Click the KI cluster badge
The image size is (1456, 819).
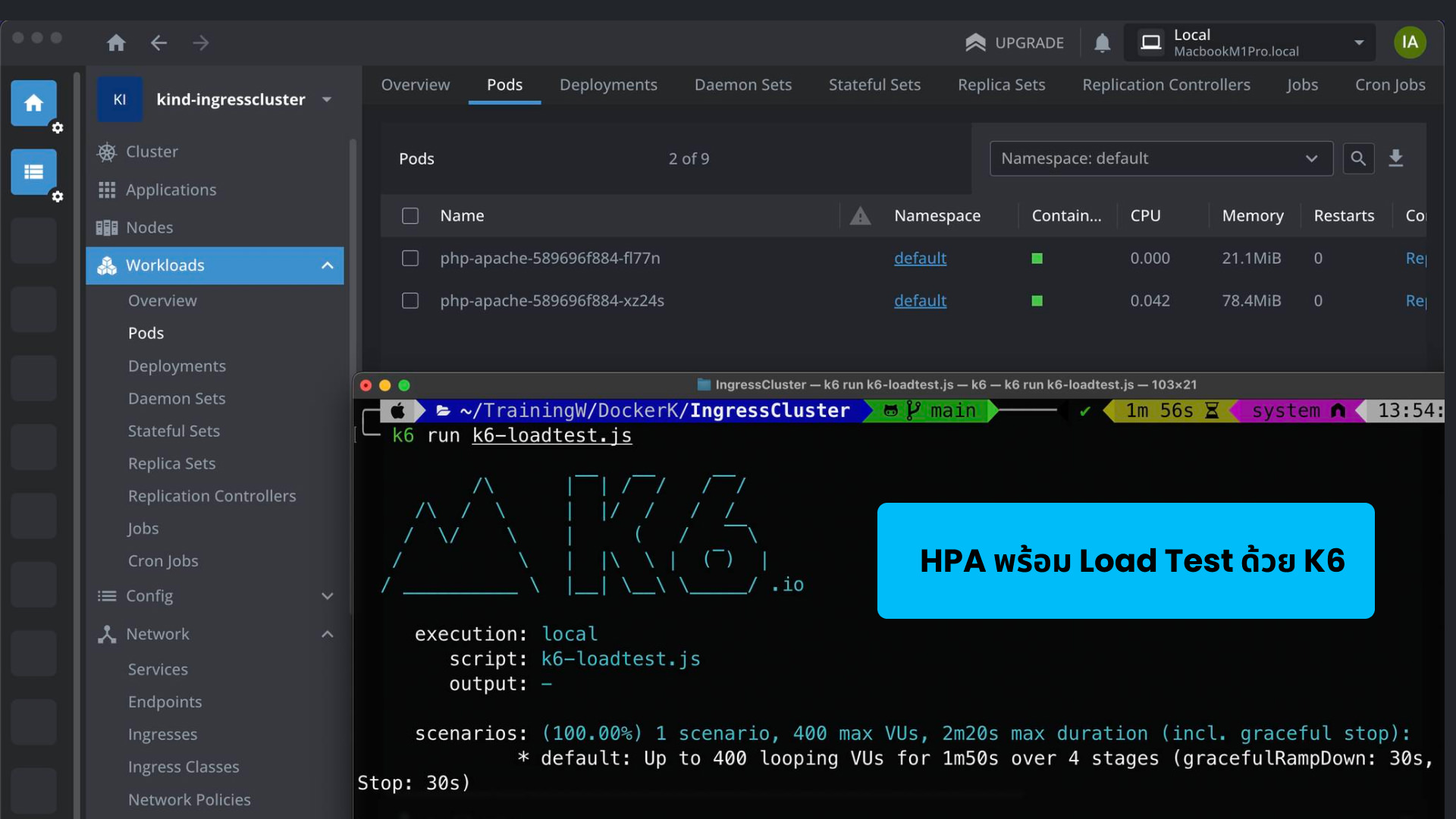pos(120,99)
